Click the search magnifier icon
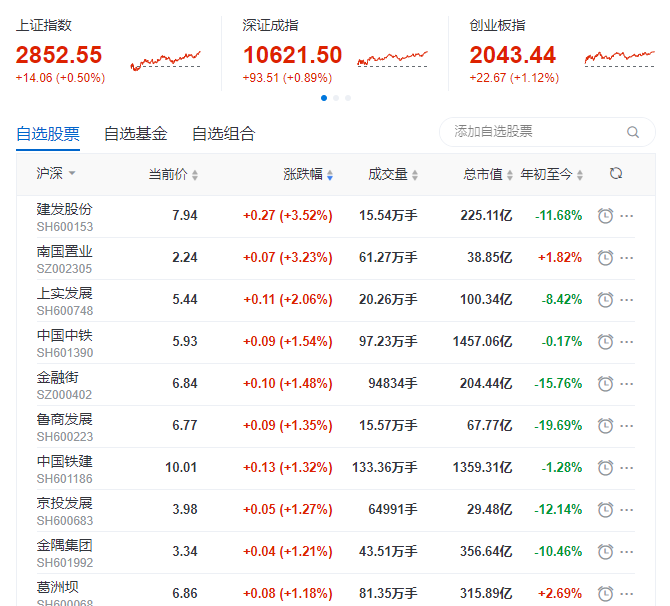Viewport: 670px width, 606px height. coord(633,132)
